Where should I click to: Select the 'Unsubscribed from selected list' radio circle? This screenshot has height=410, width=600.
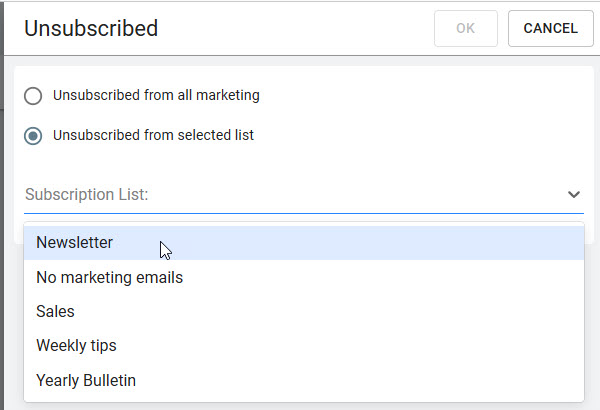[34, 135]
